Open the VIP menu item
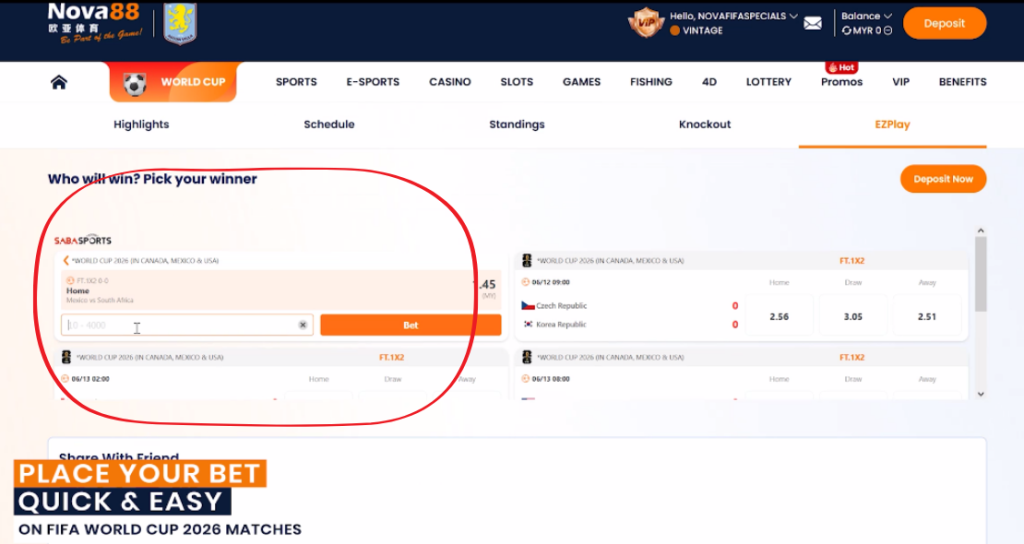 point(901,82)
